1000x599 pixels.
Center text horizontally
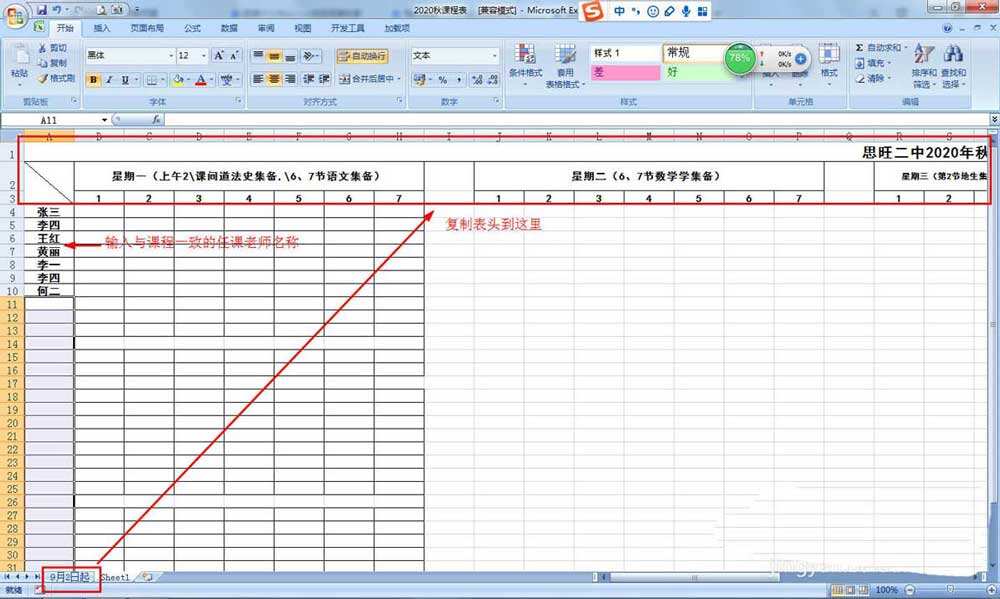point(274,79)
